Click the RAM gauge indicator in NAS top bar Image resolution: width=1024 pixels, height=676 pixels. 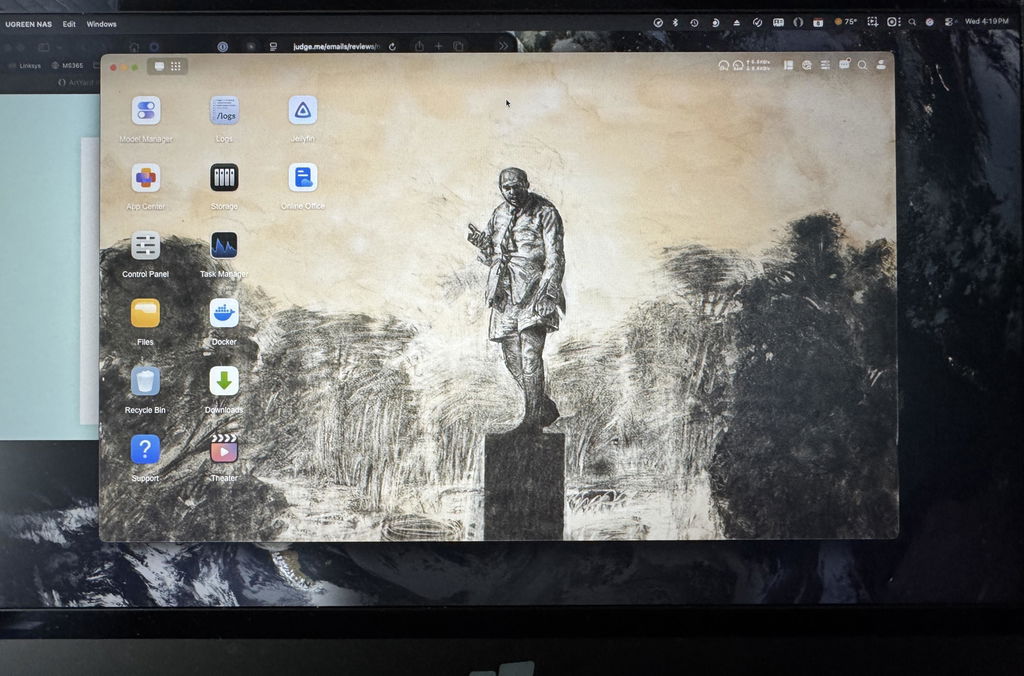point(738,65)
